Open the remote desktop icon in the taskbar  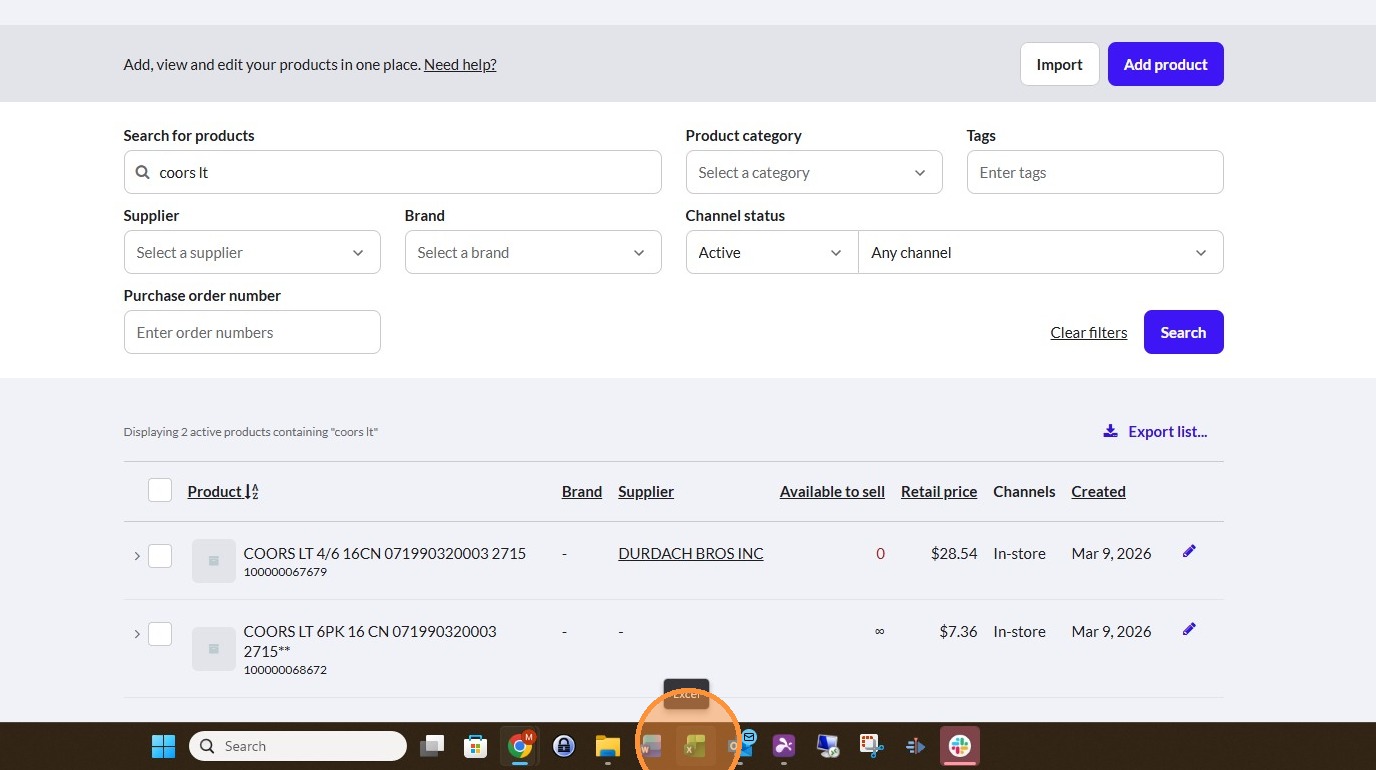[x=828, y=746]
